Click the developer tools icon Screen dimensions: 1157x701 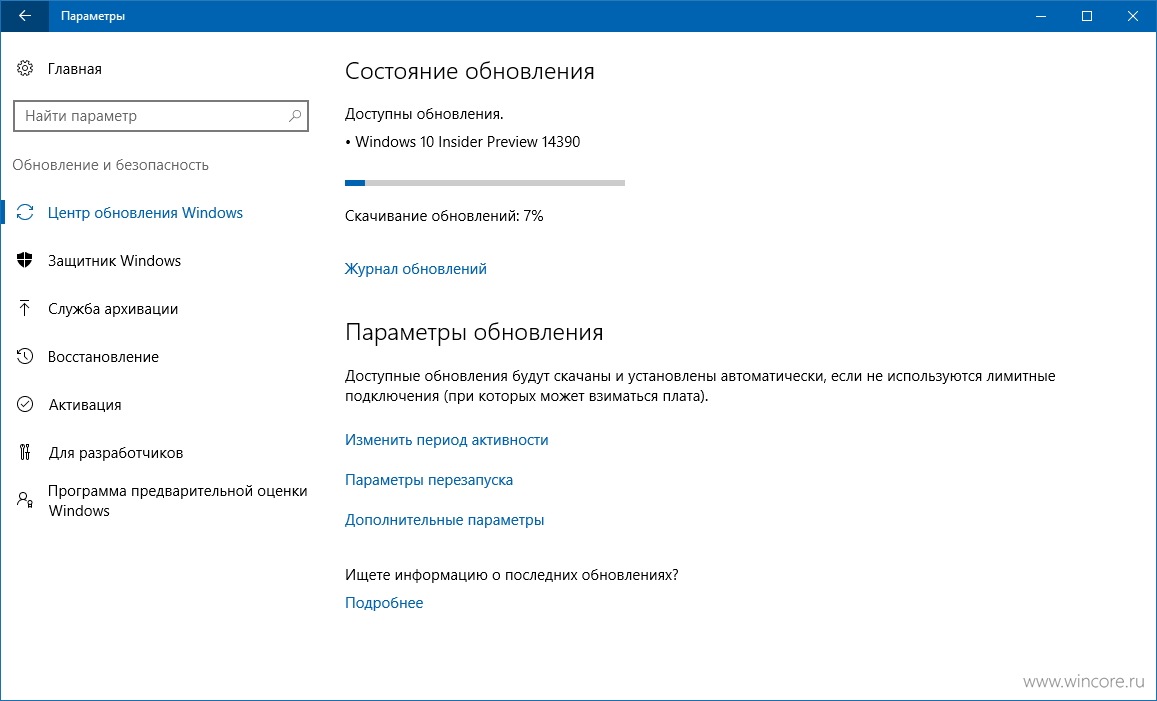[25, 452]
